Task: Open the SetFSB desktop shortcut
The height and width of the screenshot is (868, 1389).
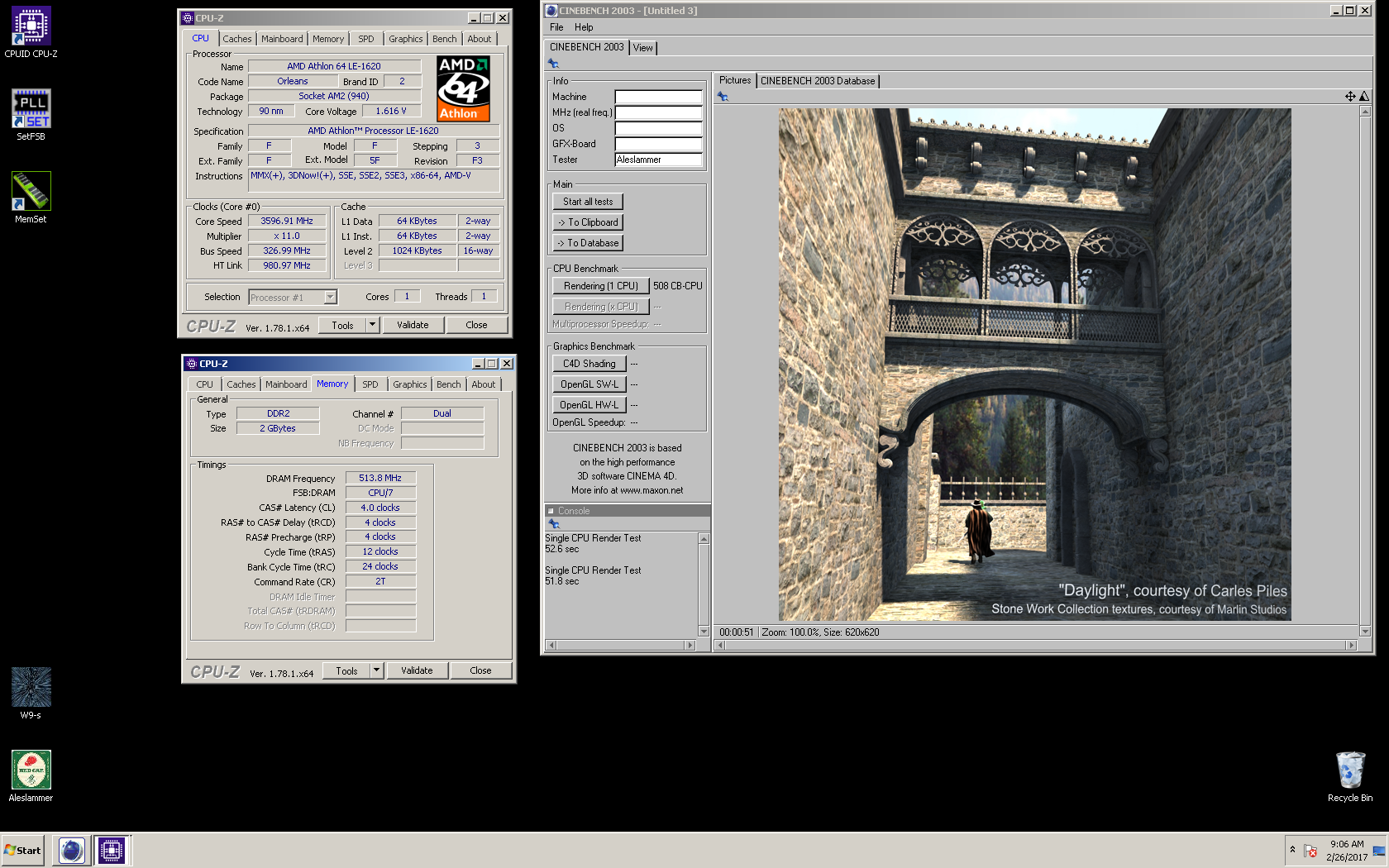Action: point(31,115)
